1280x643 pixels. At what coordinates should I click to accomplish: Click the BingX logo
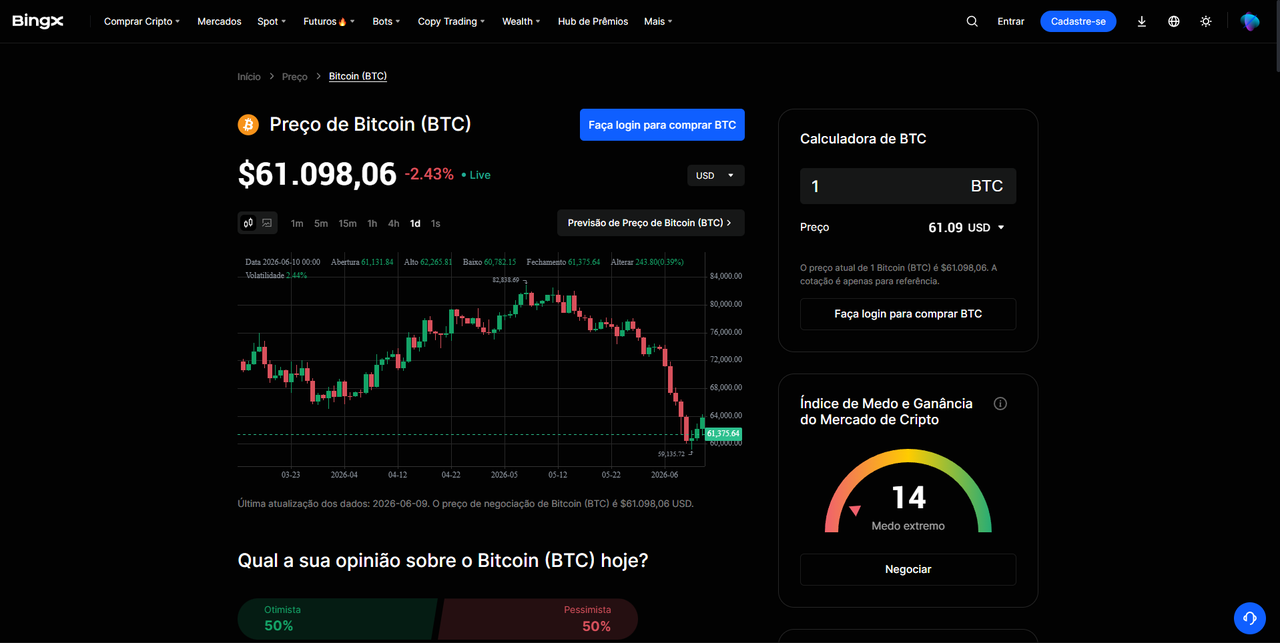tap(38, 21)
